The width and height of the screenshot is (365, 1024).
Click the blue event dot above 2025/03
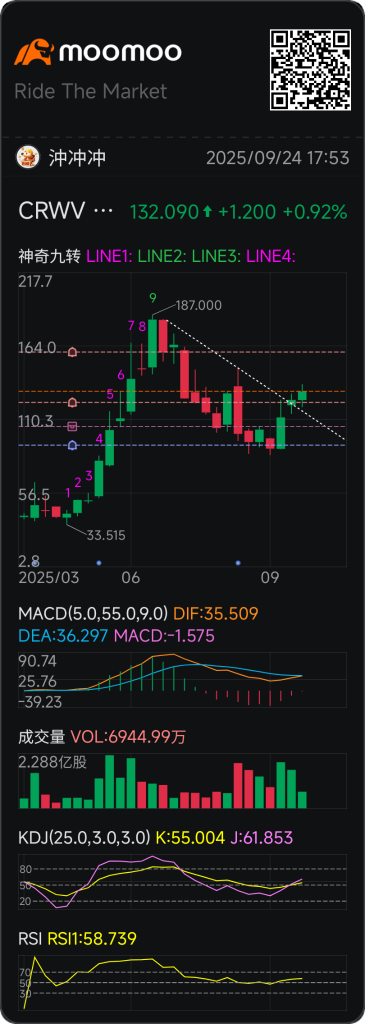click(x=35, y=562)
